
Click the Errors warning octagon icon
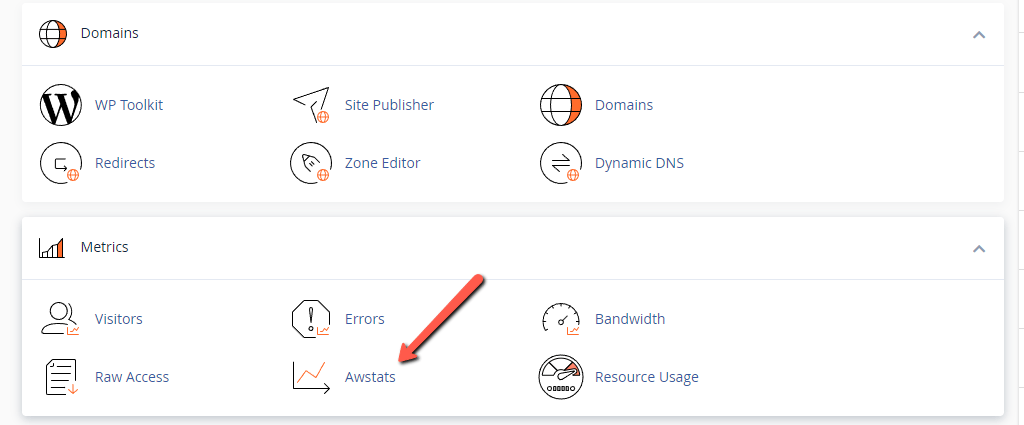click(310, 319)
